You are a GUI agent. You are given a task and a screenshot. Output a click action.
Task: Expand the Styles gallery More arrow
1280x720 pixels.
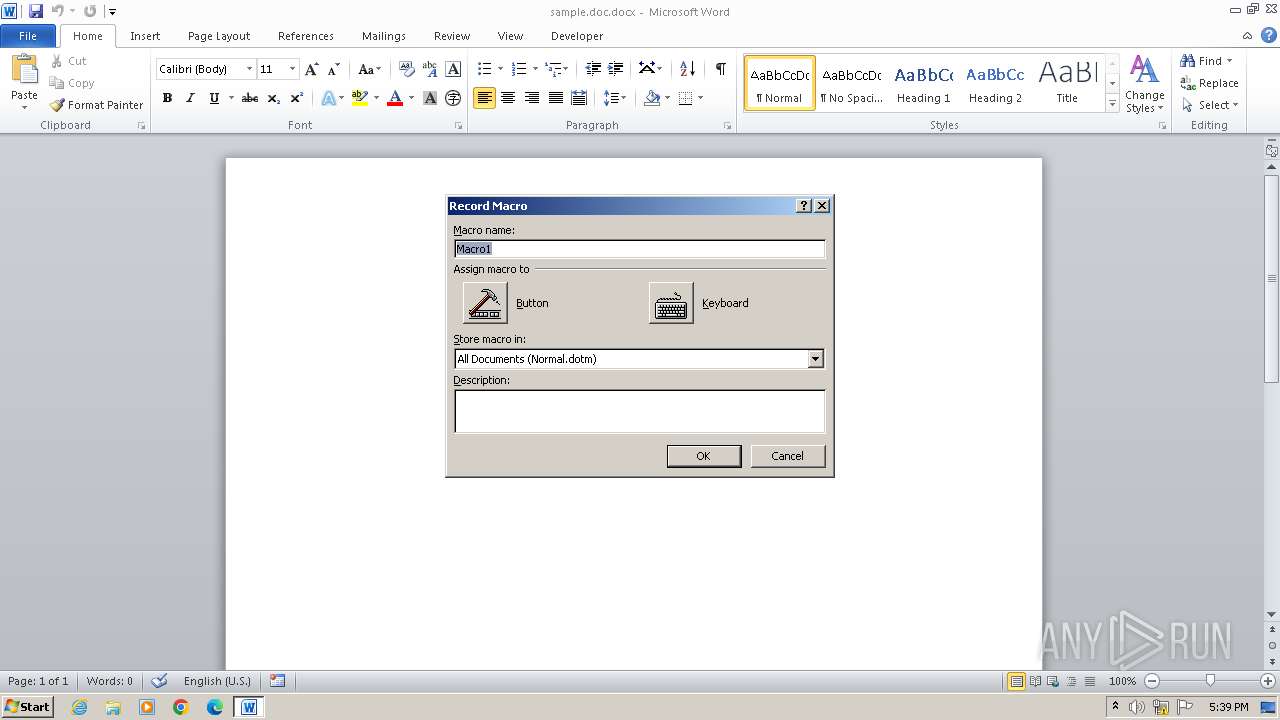[x=1112, y=103]
